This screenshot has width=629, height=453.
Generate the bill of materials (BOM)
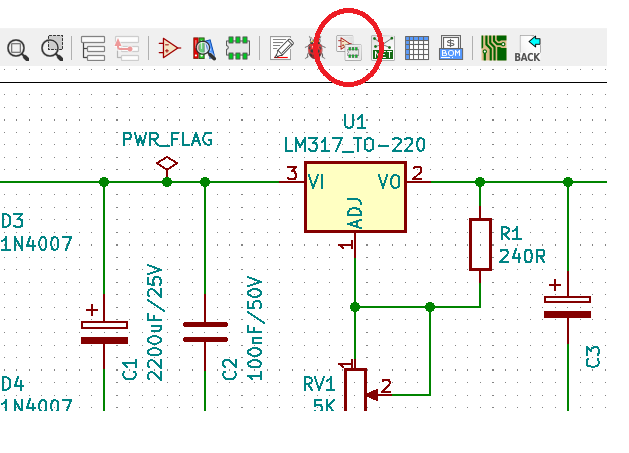(450, 47)
